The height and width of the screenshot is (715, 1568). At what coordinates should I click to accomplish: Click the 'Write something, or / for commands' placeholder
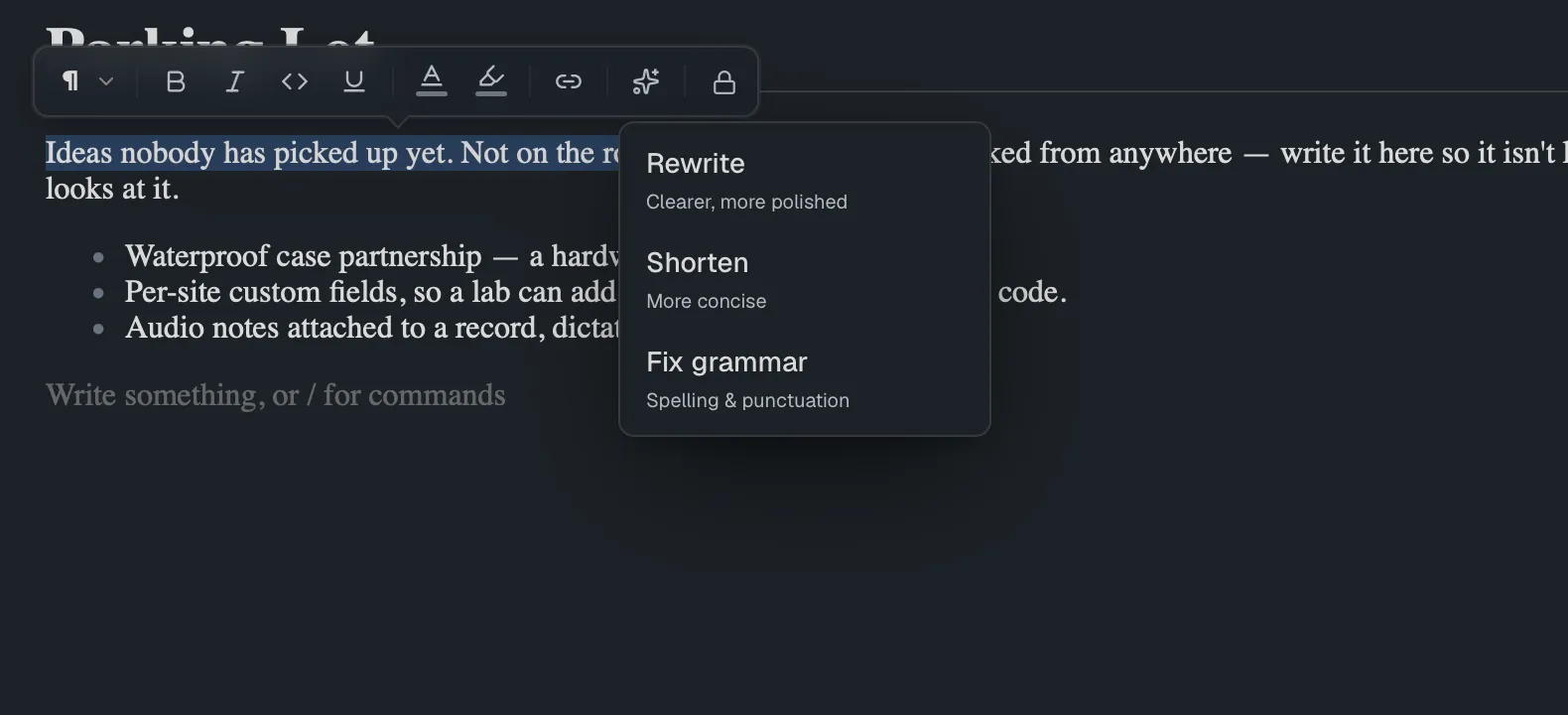tap(276, 395)
